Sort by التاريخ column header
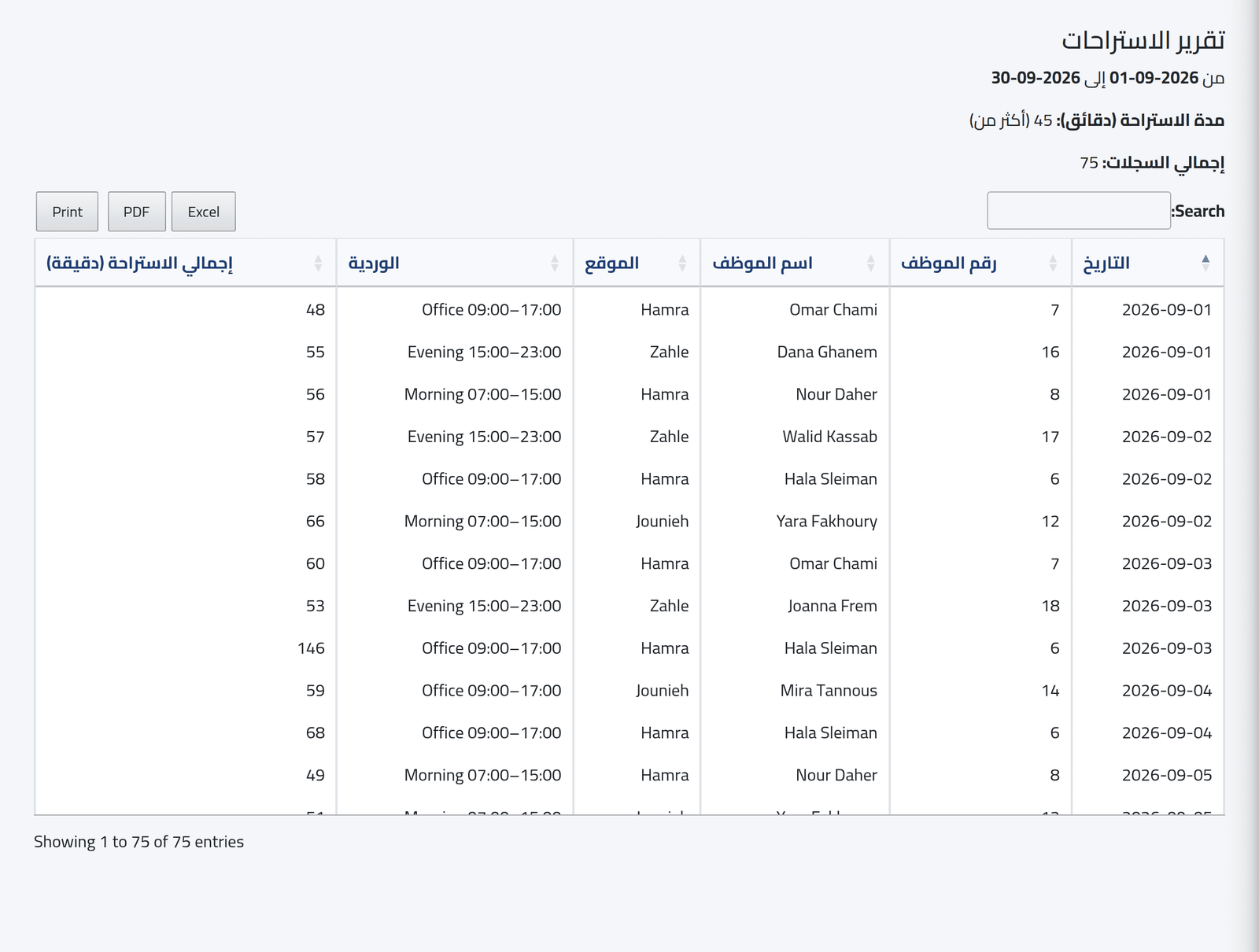Viewport: 1259px width, 952px height. (x=1147, y=263)
